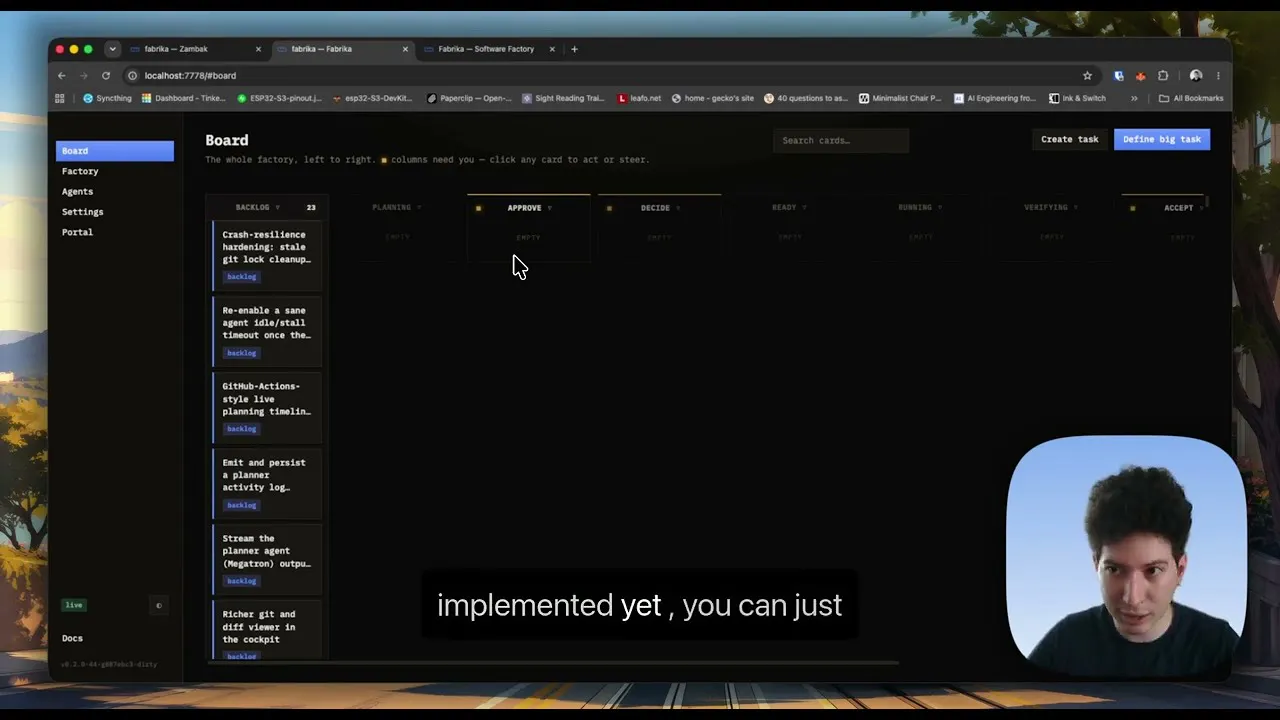
Task: Click the Define big task button
Action: [x=1162, y=139]
